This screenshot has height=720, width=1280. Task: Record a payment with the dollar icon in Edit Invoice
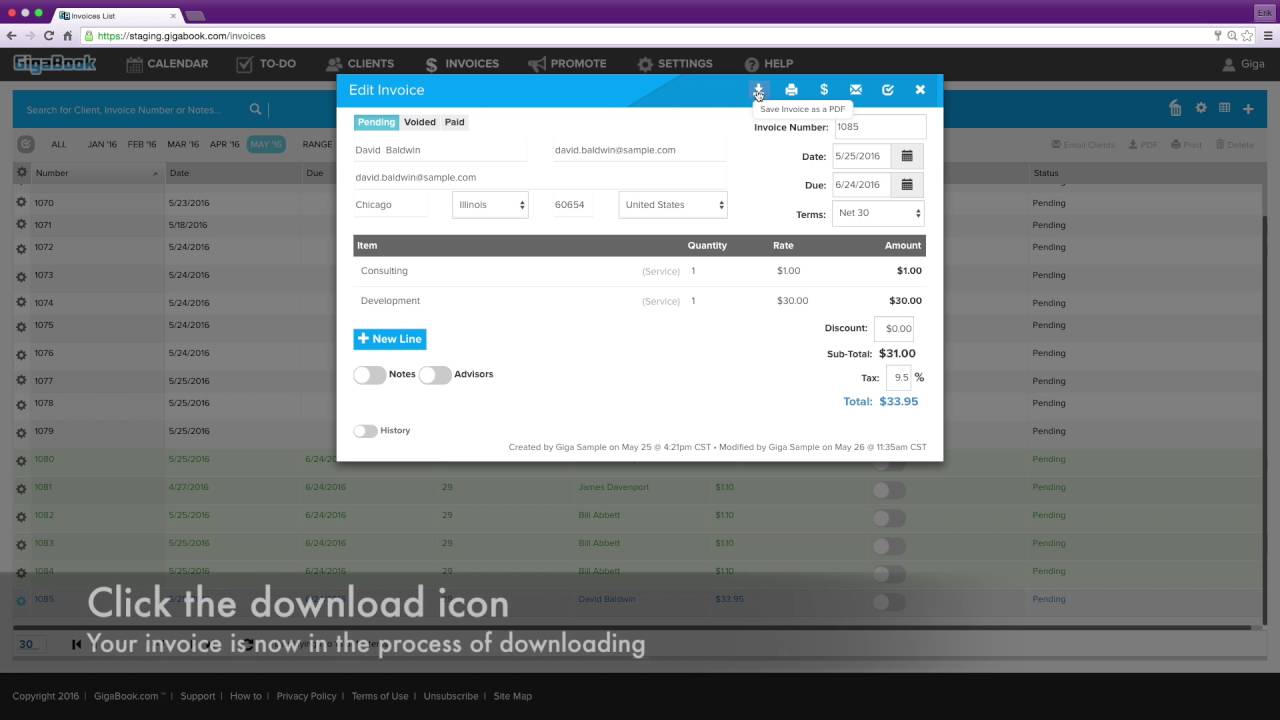[x=823, y=90]
